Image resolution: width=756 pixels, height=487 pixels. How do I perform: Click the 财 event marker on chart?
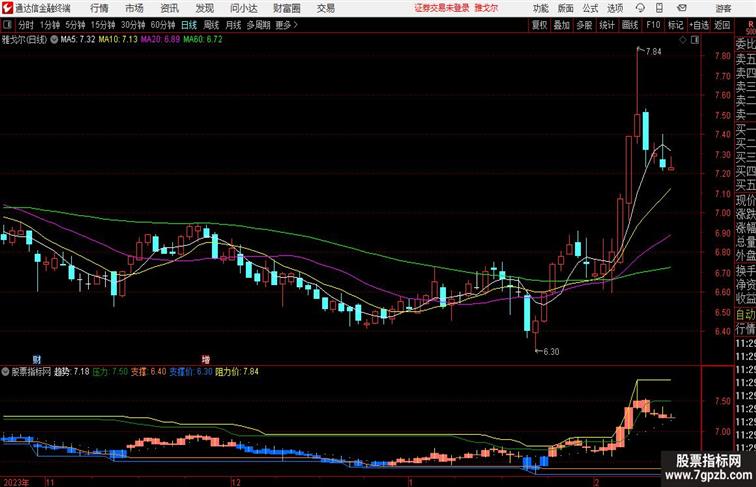click(37, 359)
